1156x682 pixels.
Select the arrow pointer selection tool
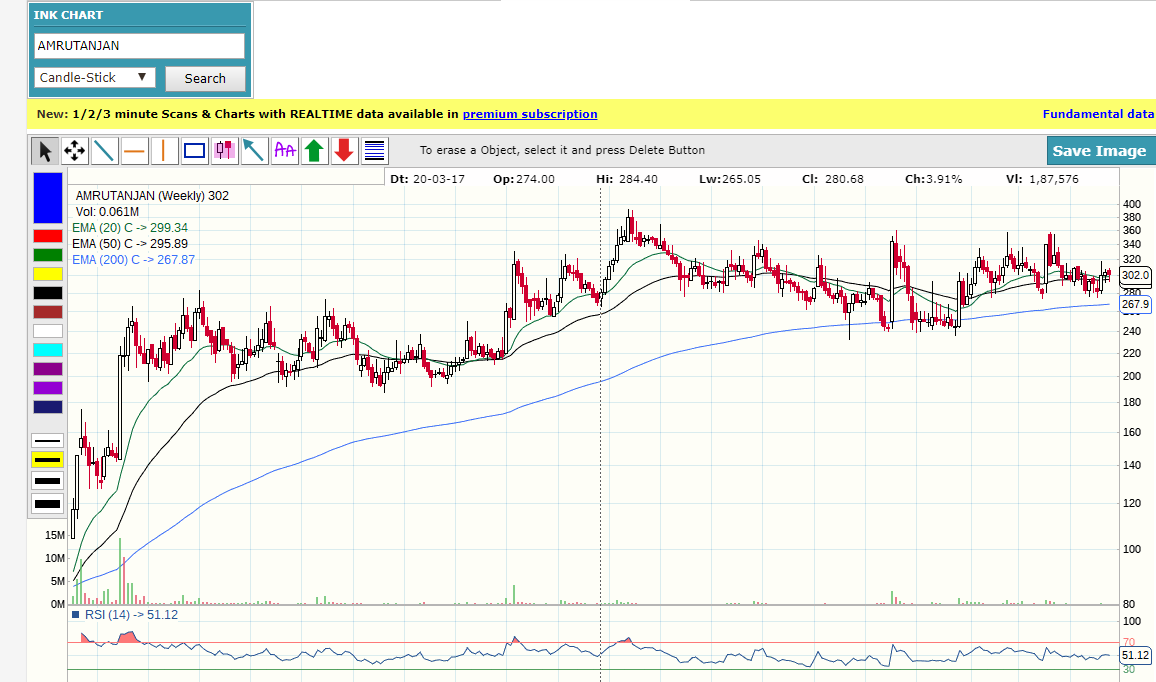pos(44,151)
